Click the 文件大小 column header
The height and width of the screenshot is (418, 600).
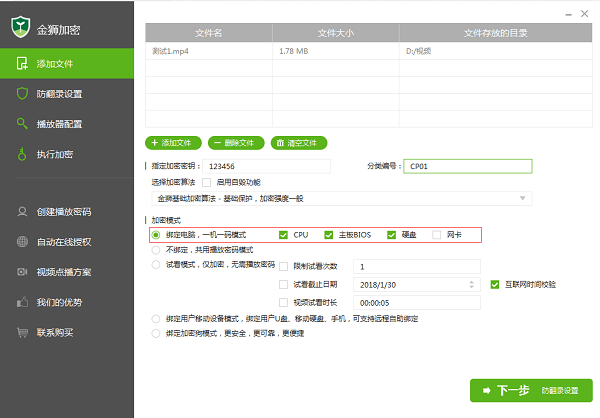coord(336,33)
